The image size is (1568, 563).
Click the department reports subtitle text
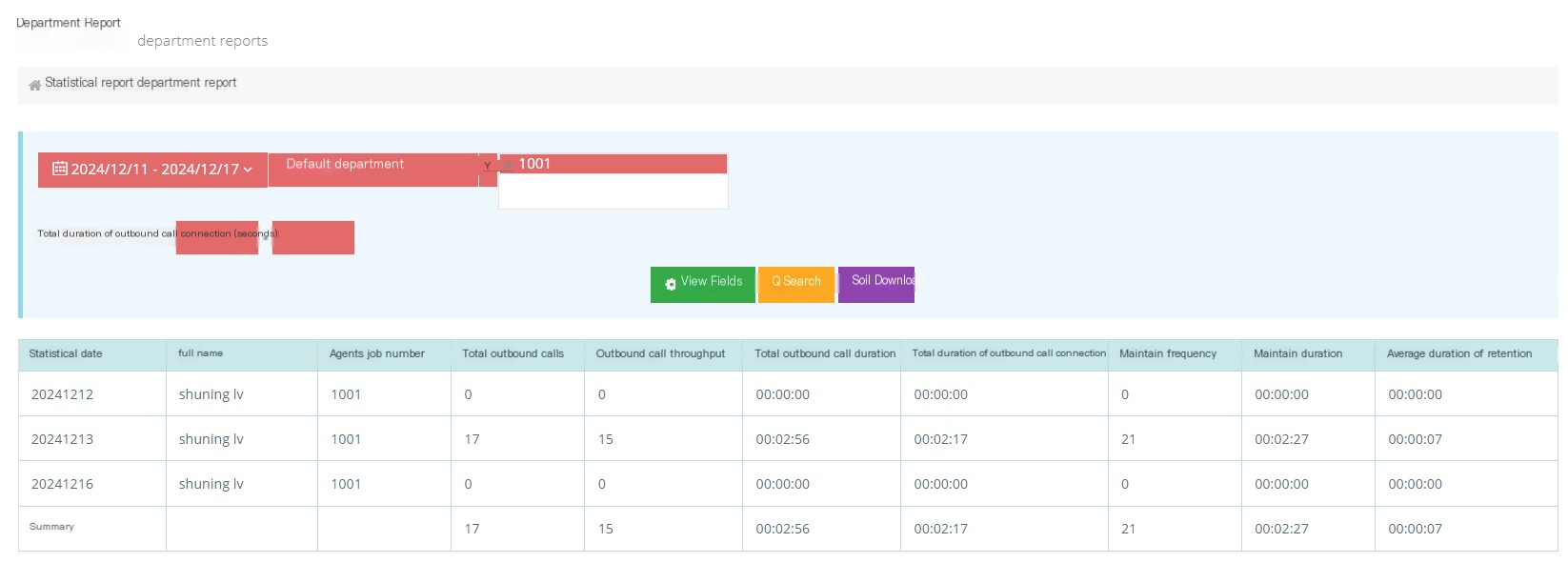(x=202, y=41)
